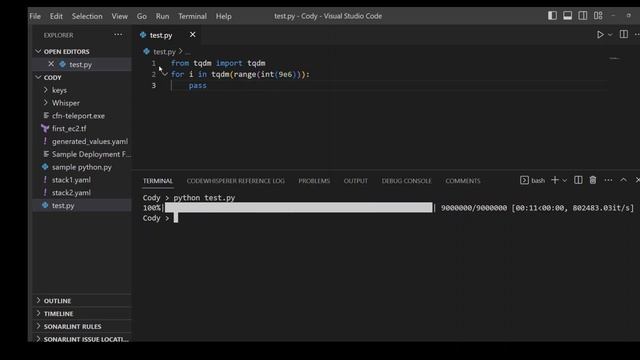Viewport: 640px width, 360px height.
Task: Run Python file play button
Action: [x=600, y=35]
